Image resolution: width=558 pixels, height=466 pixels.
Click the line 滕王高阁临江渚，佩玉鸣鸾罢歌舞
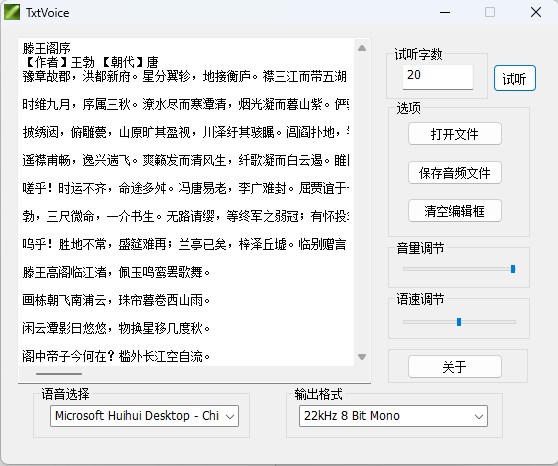click(116, 272)
